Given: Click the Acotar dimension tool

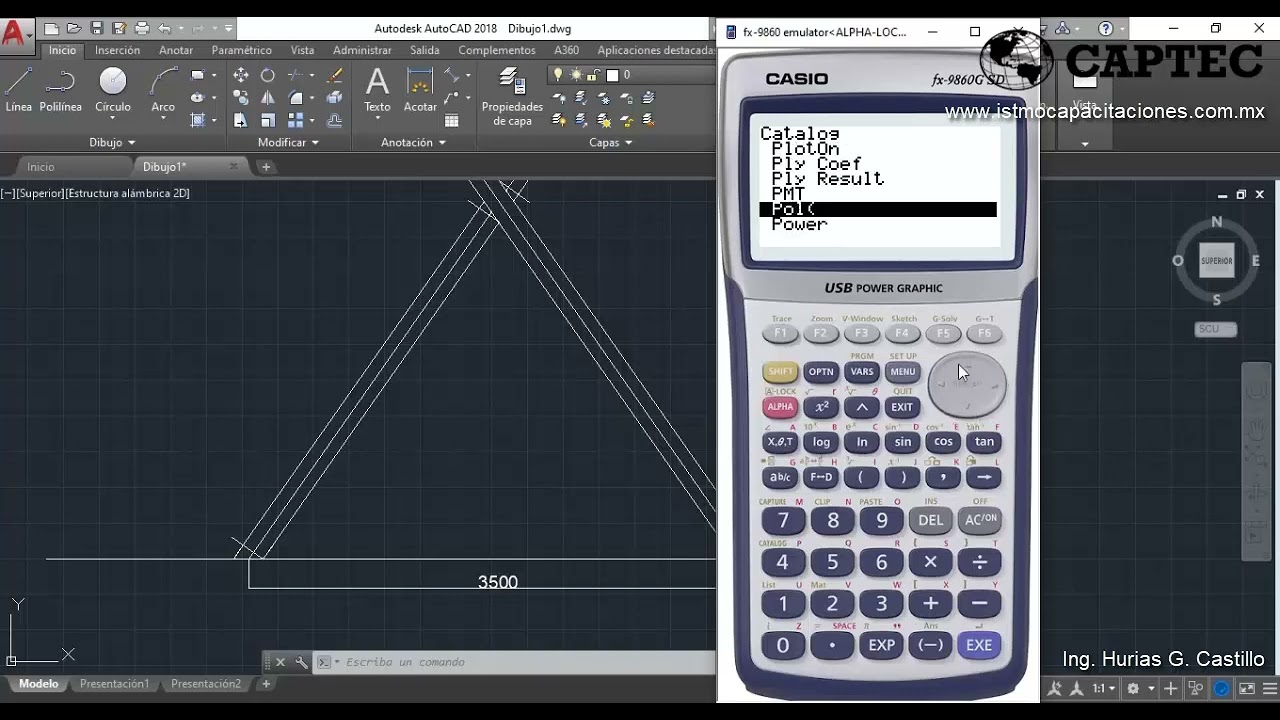Looking at the screenshot, I should tap(420, 90).
